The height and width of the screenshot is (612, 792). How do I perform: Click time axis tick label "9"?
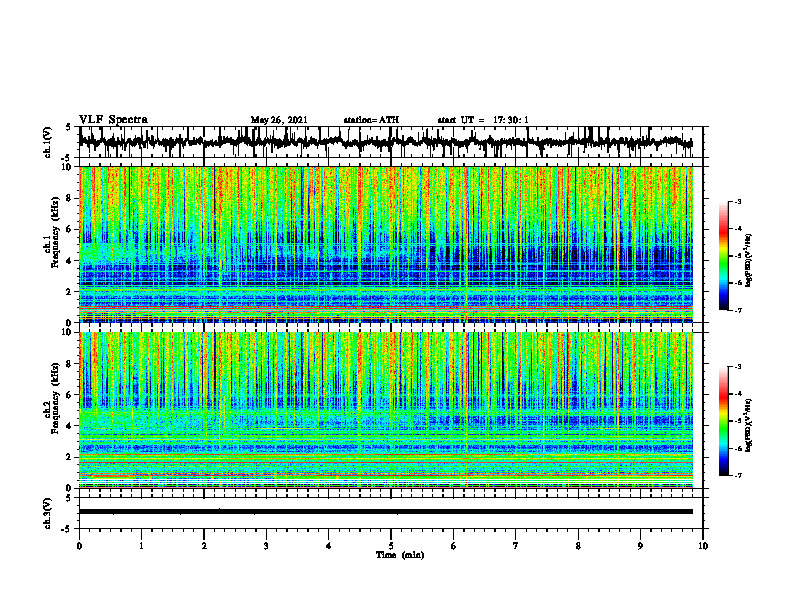[640, 546]
